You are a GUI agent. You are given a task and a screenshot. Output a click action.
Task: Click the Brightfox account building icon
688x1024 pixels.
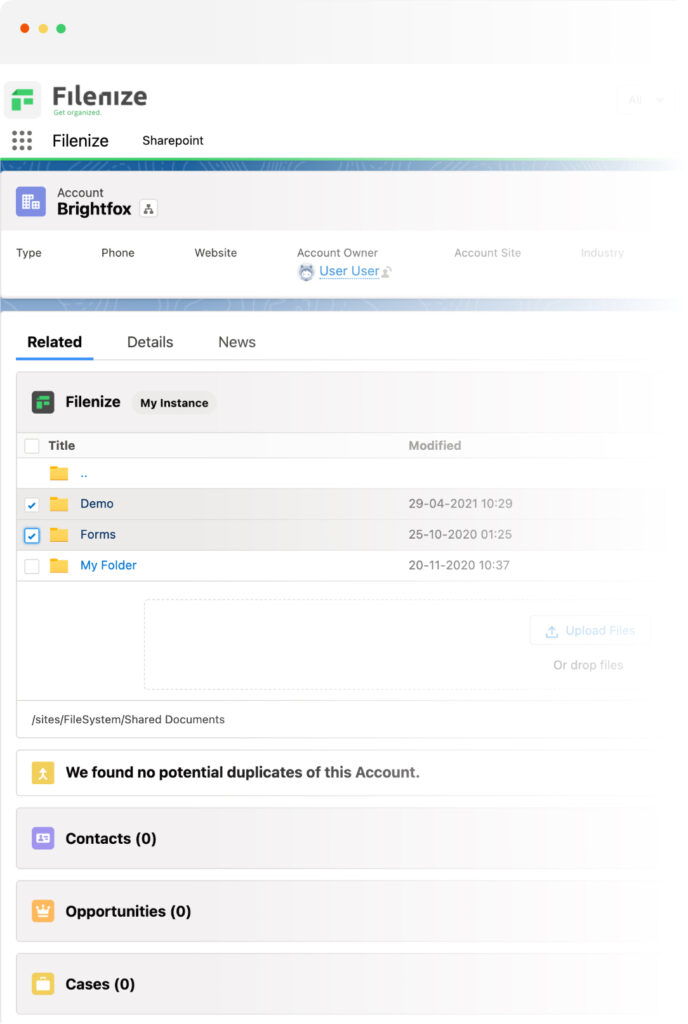31,201
